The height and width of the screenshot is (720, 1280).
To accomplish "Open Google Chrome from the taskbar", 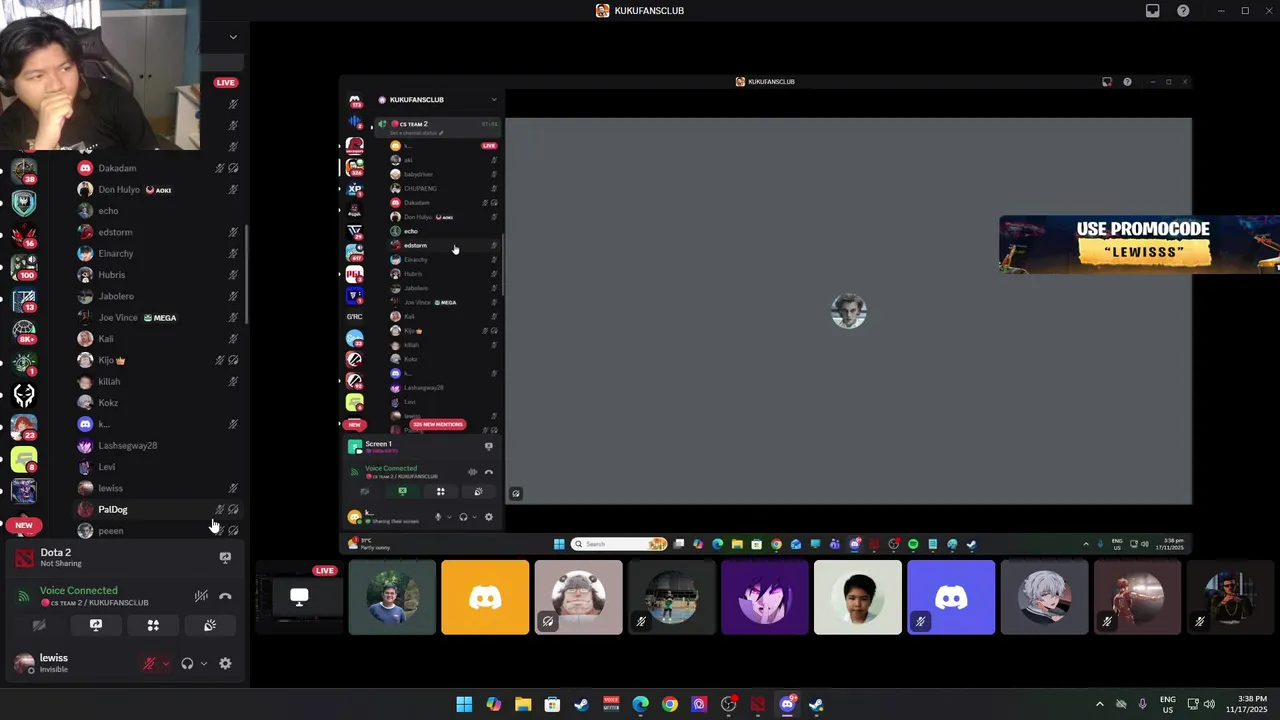I will (670, 704).
